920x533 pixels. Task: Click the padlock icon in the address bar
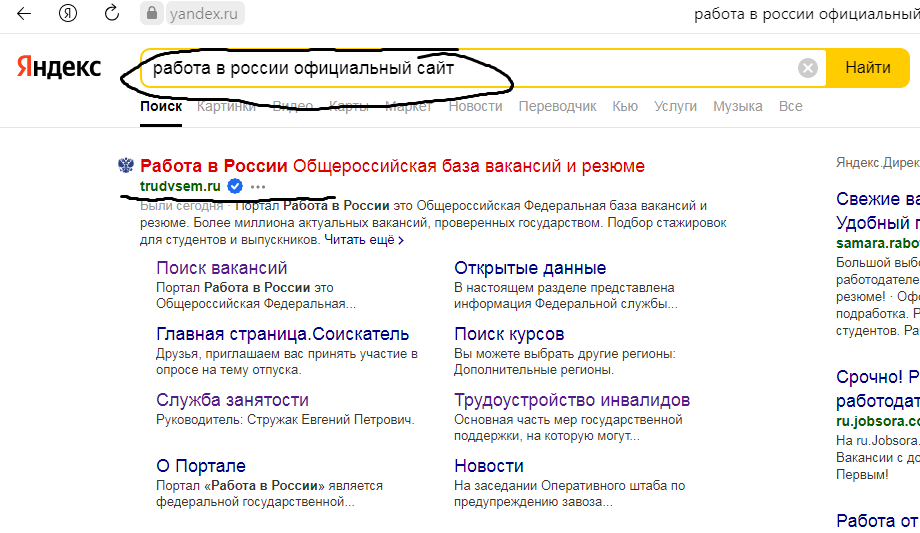[151, 13]
